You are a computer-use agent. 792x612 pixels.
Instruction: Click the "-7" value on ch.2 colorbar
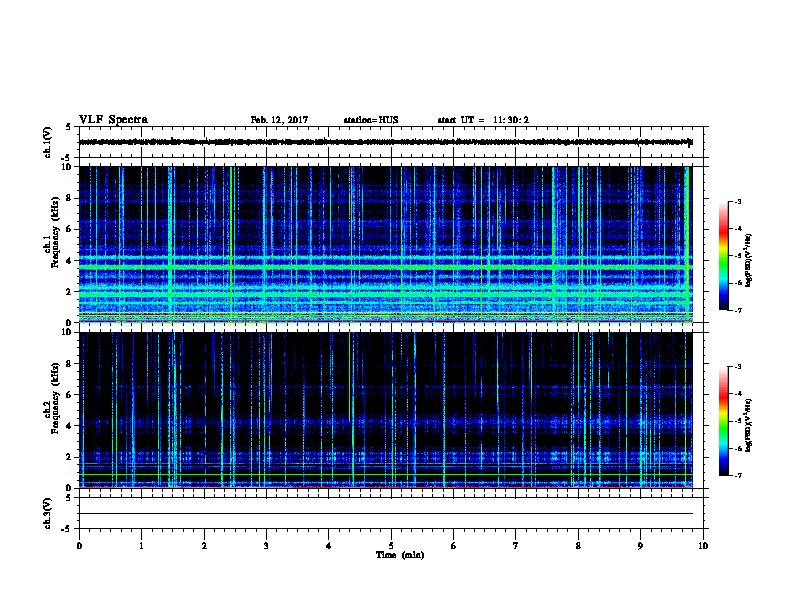click(738, 476)
